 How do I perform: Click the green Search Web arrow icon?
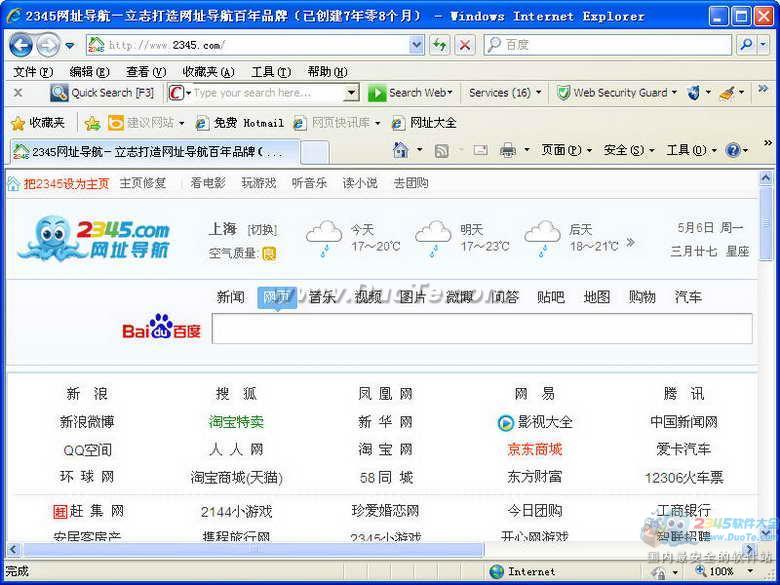point(377,93)
